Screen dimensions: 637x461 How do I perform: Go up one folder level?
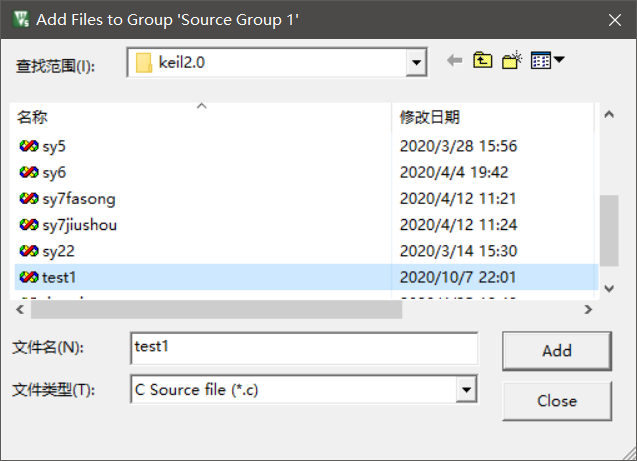[482, 61]
